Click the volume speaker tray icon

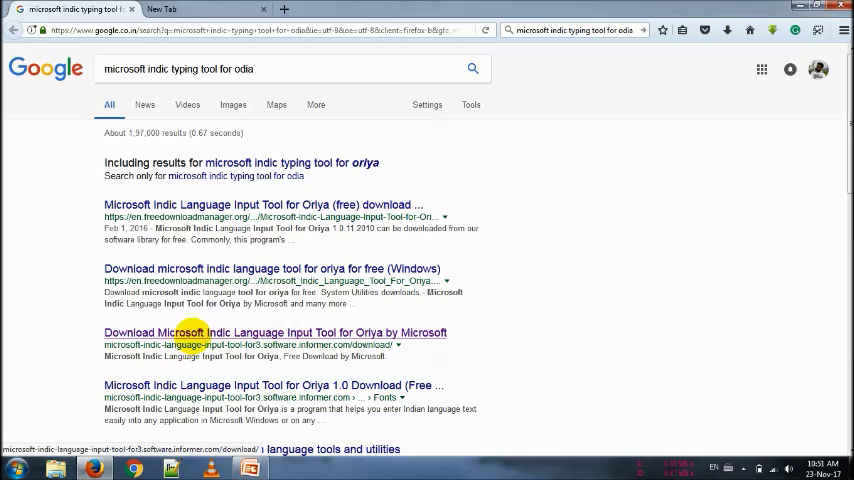(x=789, y=469)
